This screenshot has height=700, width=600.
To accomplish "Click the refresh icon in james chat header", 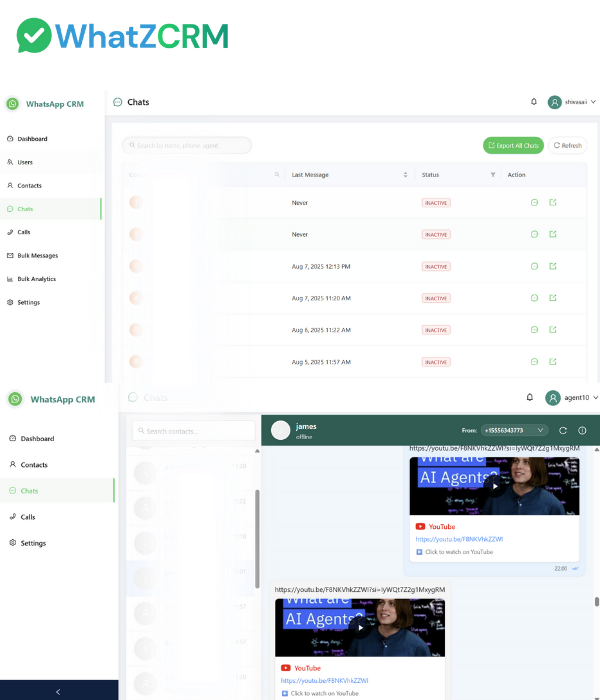I will pos(563,430).
